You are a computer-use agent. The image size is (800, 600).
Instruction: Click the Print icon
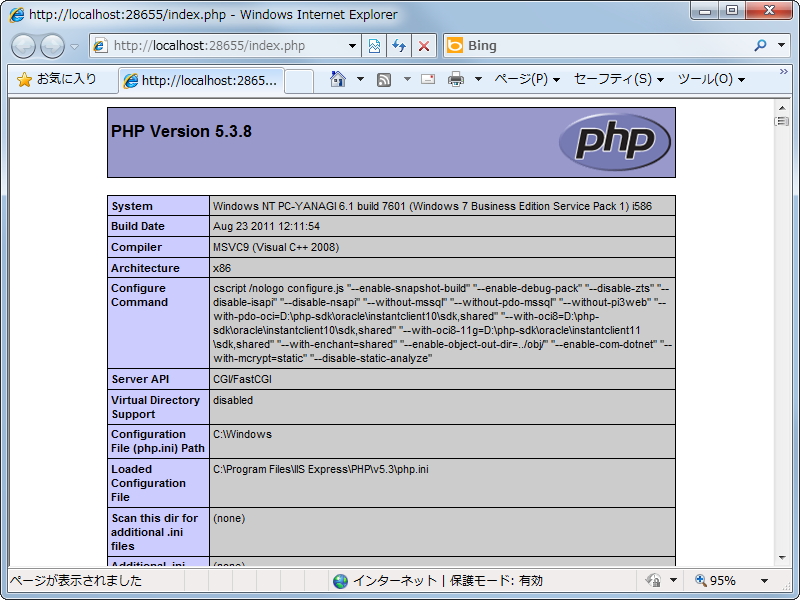pos(455,79)
